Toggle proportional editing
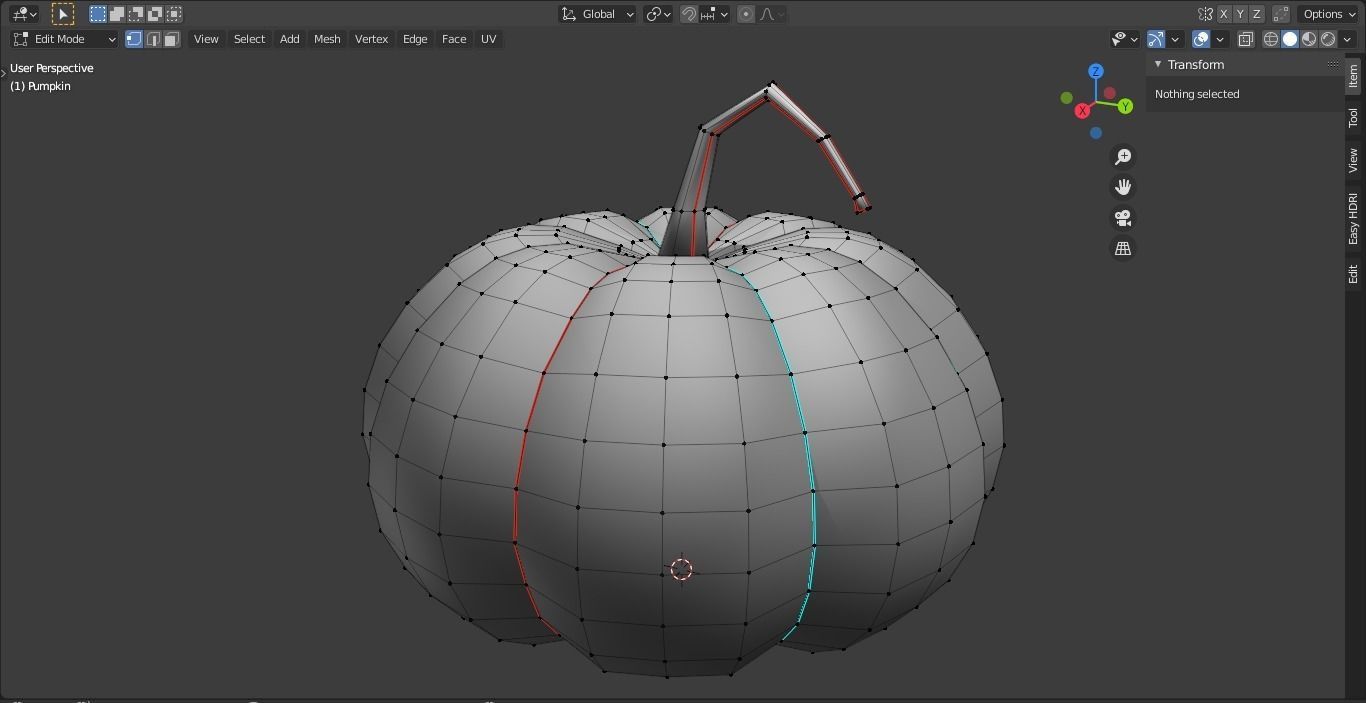Viewport: 1366px width, 703px height. (746, 14)
